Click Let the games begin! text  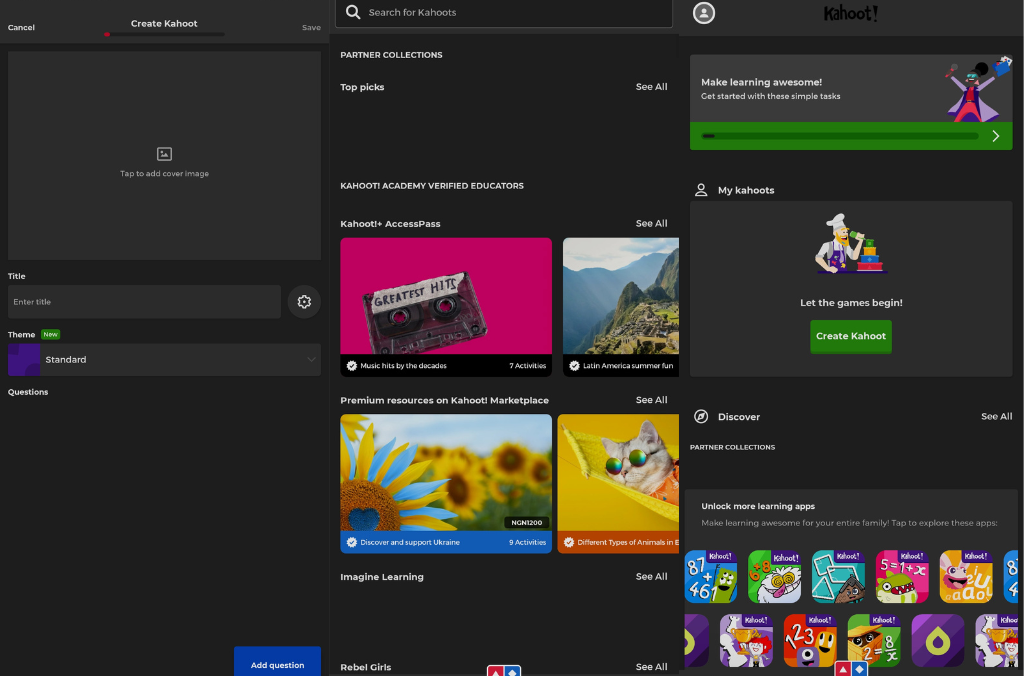click(x=851, y=302)
